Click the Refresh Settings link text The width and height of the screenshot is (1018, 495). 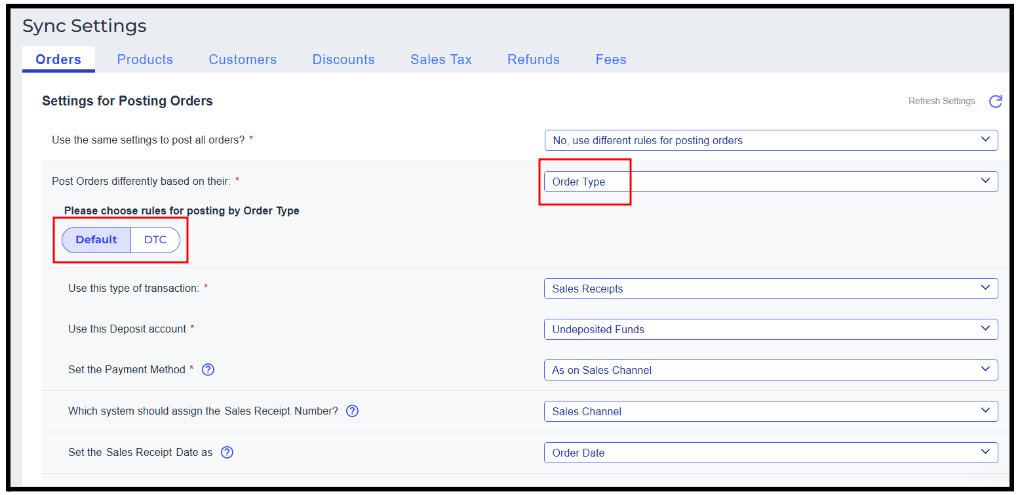941,101
